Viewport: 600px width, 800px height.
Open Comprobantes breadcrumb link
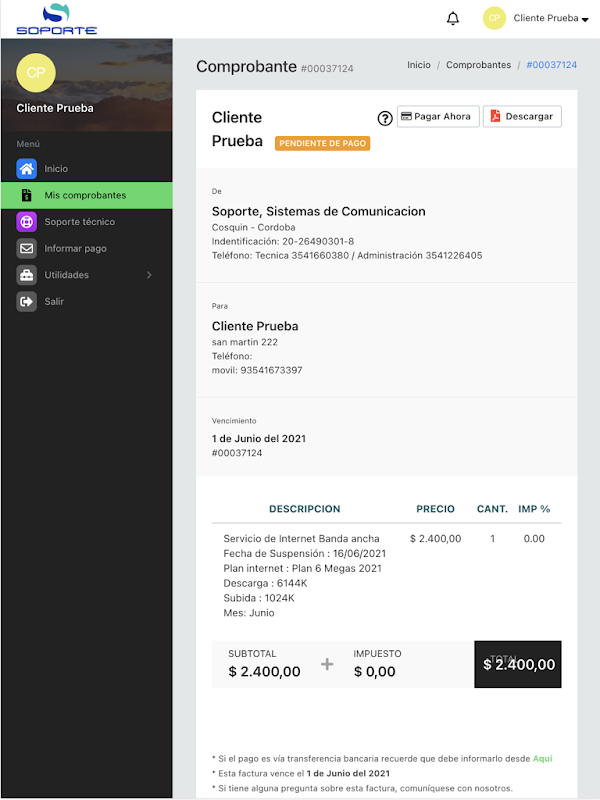[478, 65]
